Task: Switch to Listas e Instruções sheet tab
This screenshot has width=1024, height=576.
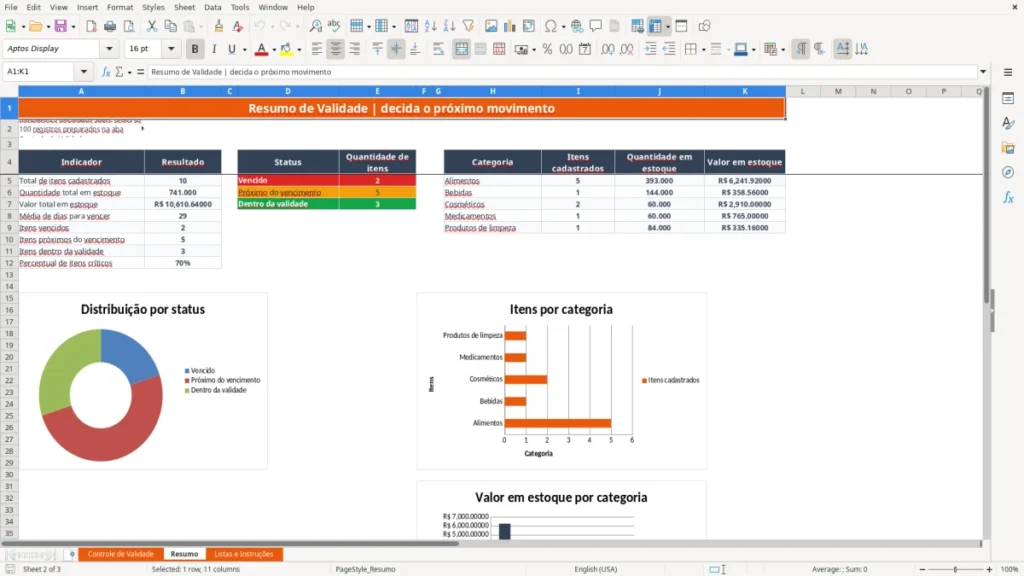Action: point(244,554)
